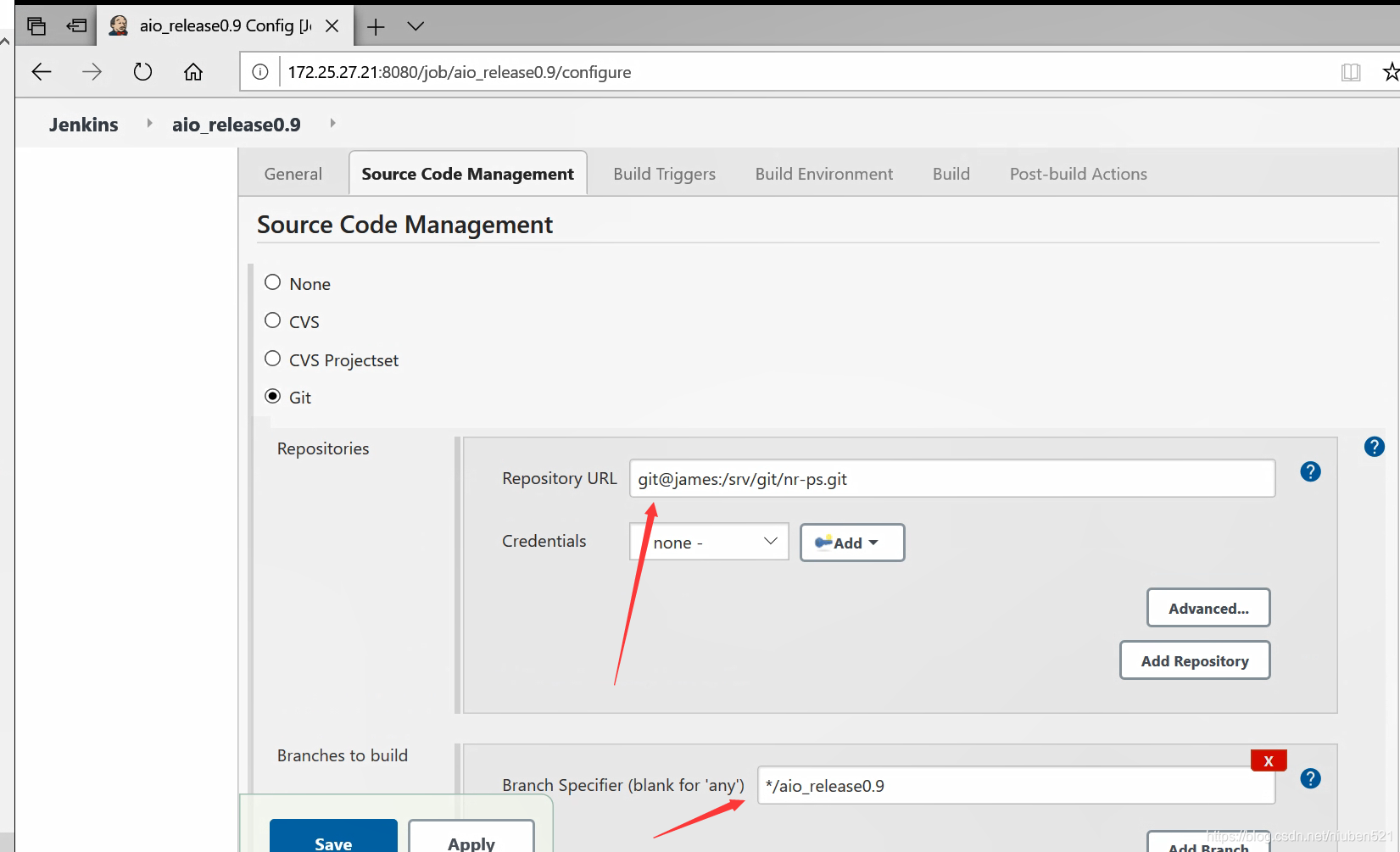1400x852 pixels.
Task: Click the browser back arrow
Action: [42, 72]
